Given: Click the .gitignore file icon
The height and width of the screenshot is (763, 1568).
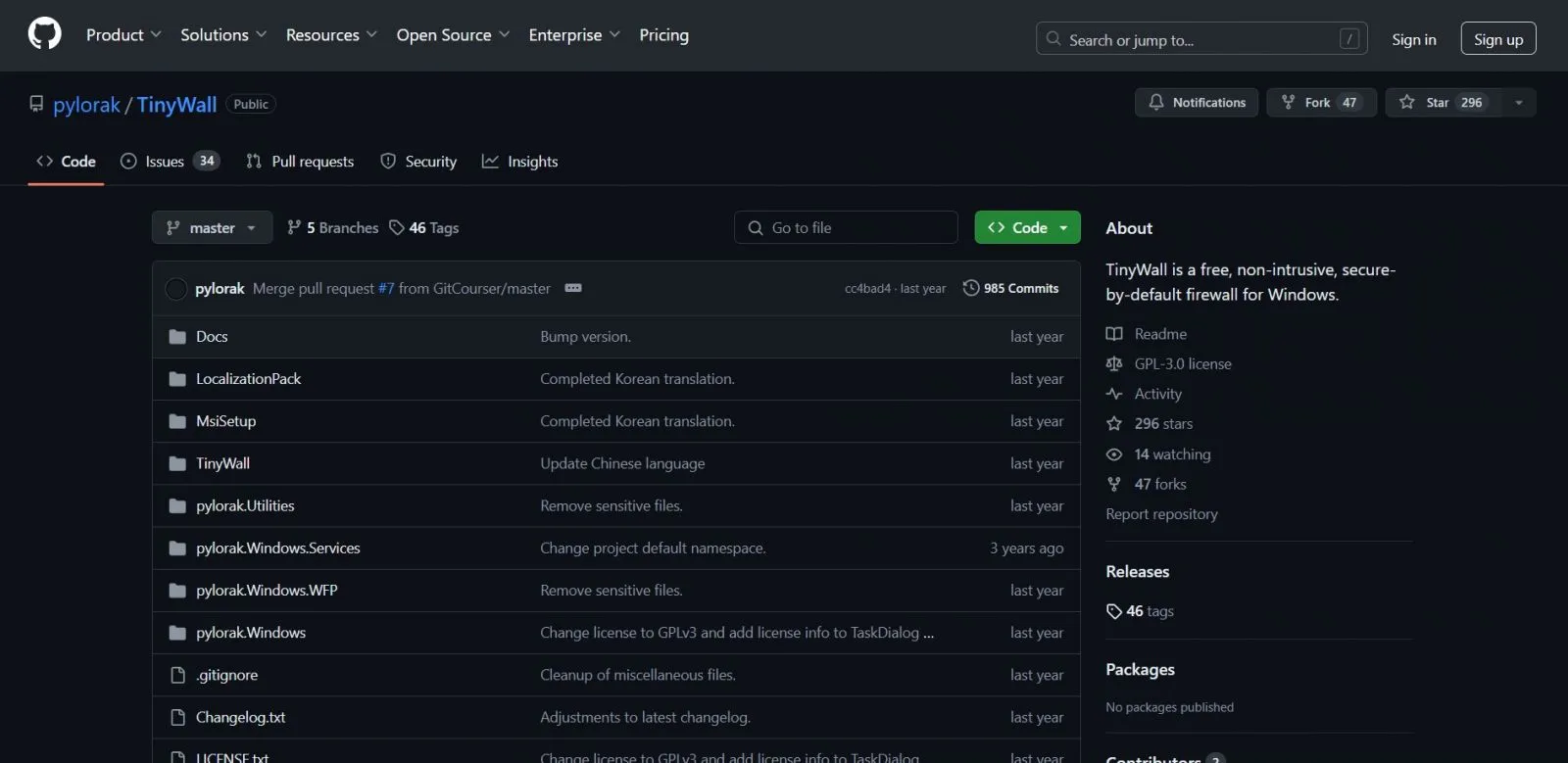Looking at the screenshot, I should click(x=177, y=675).
